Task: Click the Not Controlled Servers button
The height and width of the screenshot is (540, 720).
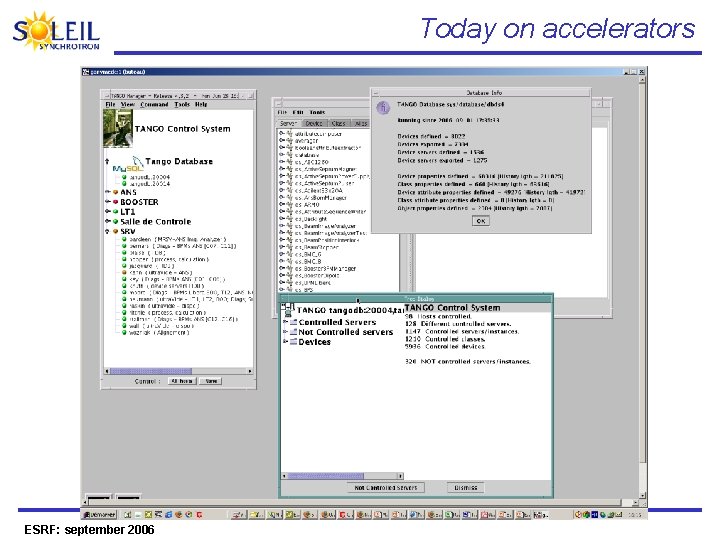Action: click(x=386, y=488)
